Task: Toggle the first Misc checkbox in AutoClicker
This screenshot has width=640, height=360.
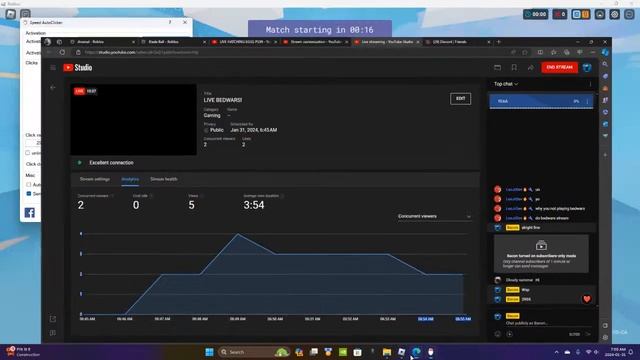Action: tap(29, 184)
